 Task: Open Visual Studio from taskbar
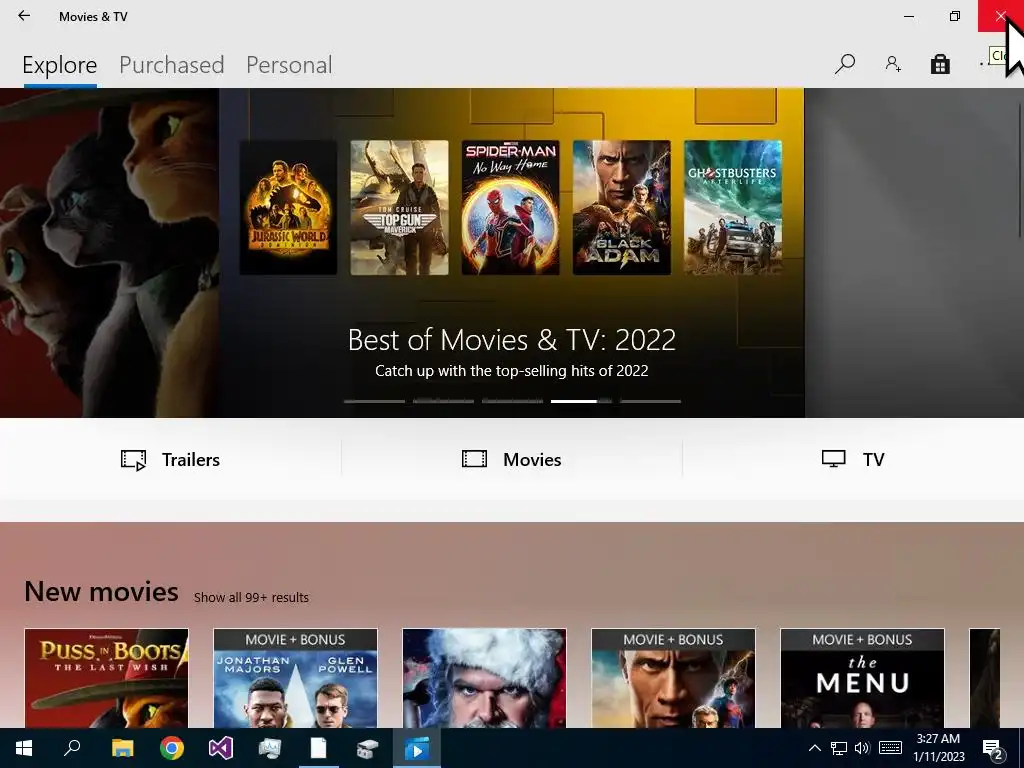(x=221, y=748)
